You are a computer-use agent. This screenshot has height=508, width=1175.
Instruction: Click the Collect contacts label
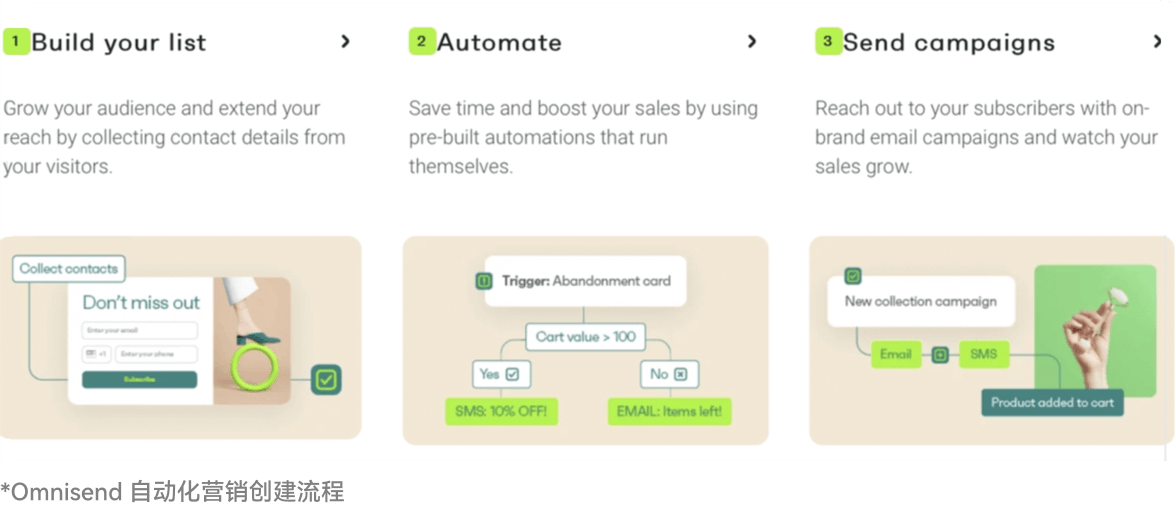(x=69, y=268)
